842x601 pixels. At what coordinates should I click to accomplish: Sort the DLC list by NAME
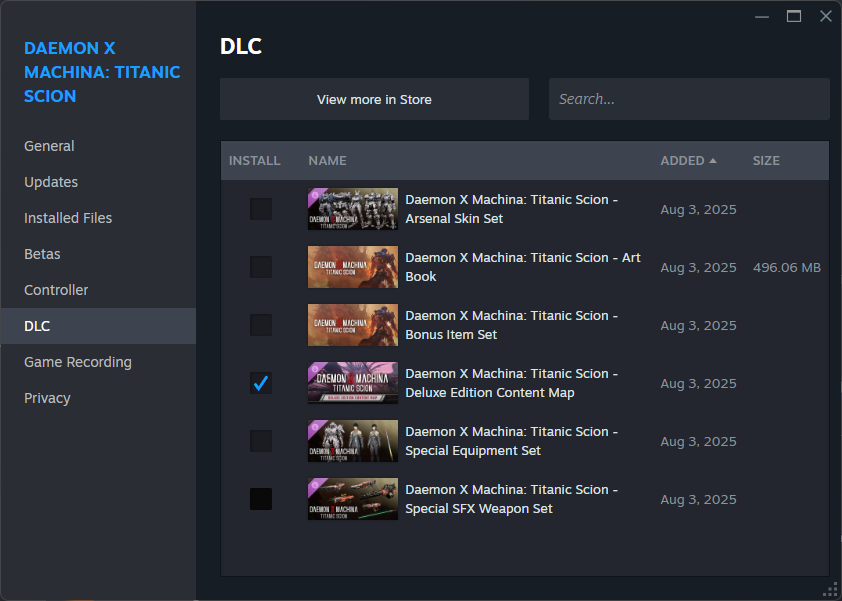point(327,161)
